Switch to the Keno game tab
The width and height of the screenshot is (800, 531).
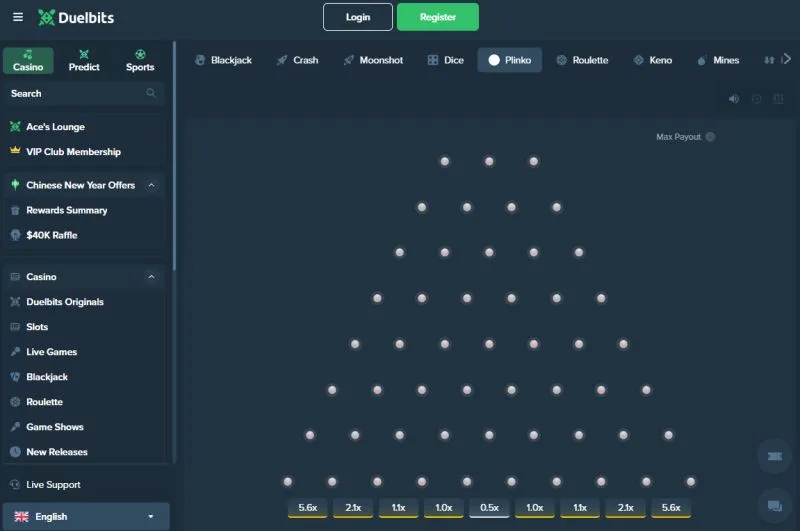653,60
